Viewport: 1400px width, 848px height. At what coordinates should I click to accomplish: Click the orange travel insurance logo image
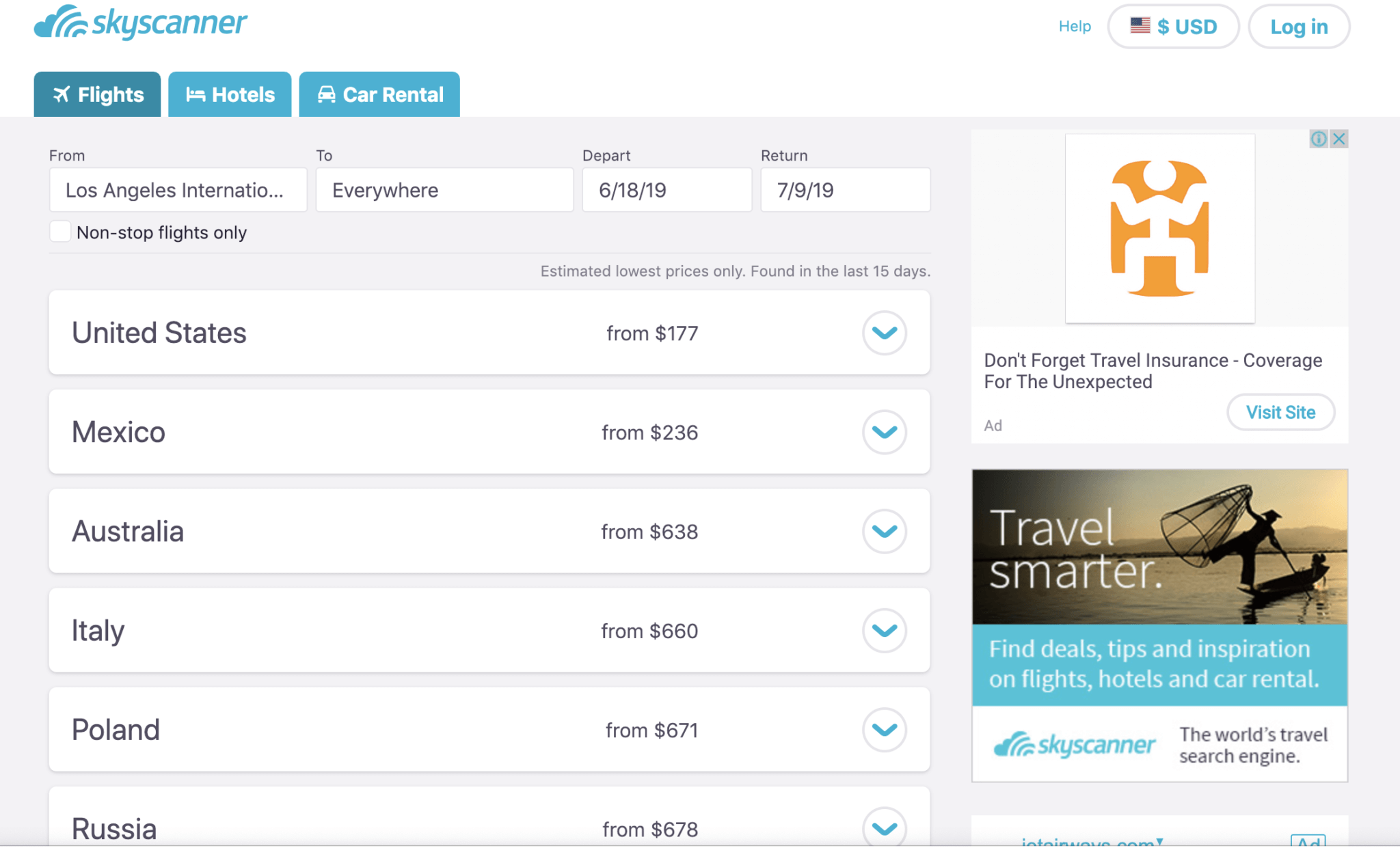point(1159,228)
